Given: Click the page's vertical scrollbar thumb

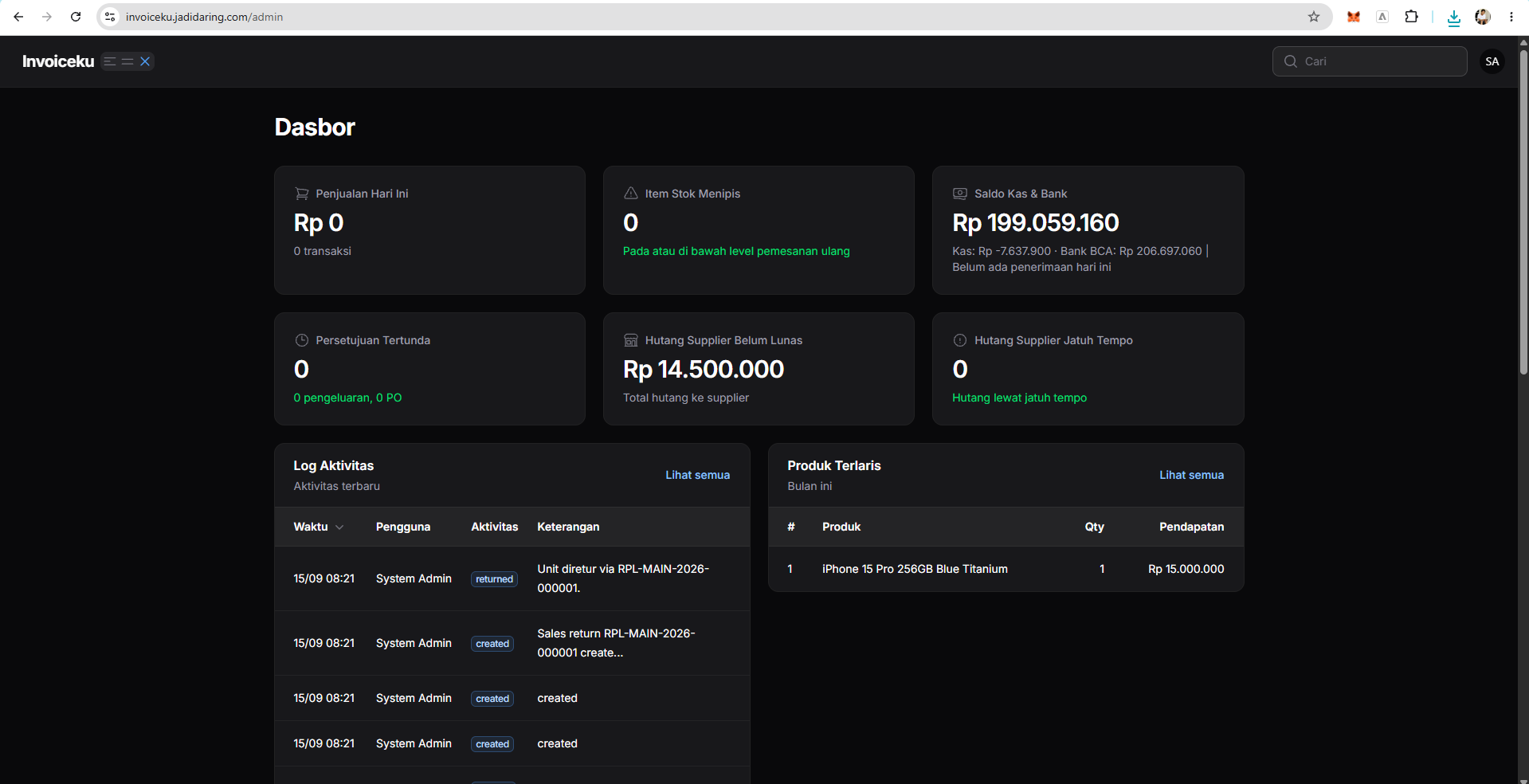Looking at the screenshot, I should point(1523,213).
